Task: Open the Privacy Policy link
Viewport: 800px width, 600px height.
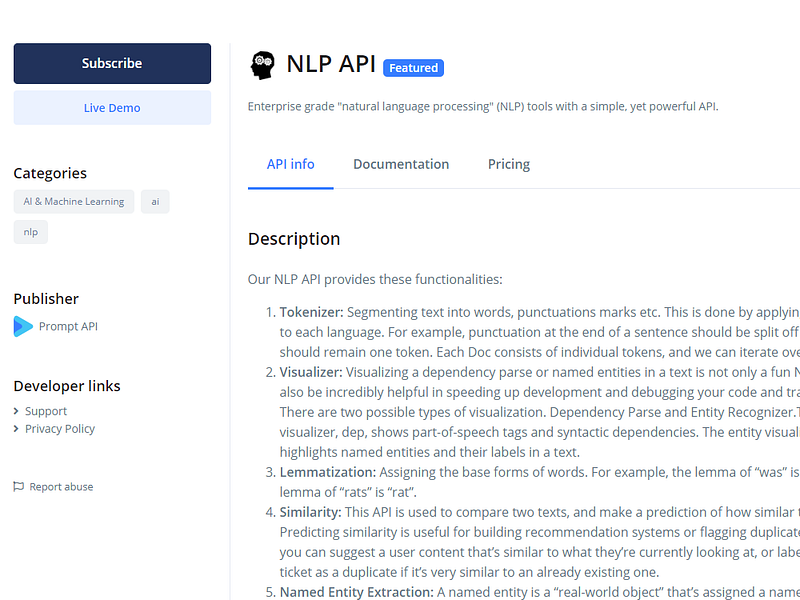Action: point(60,429)
